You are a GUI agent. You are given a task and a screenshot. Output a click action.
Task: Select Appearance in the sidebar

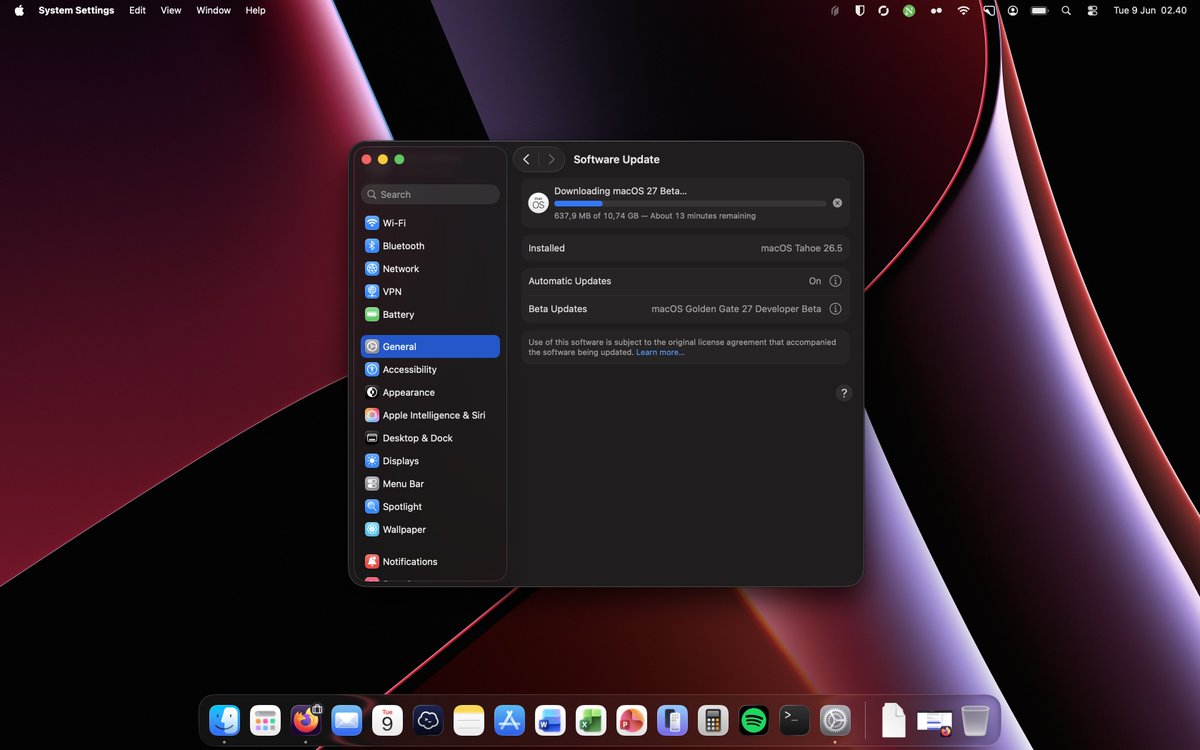430,393
